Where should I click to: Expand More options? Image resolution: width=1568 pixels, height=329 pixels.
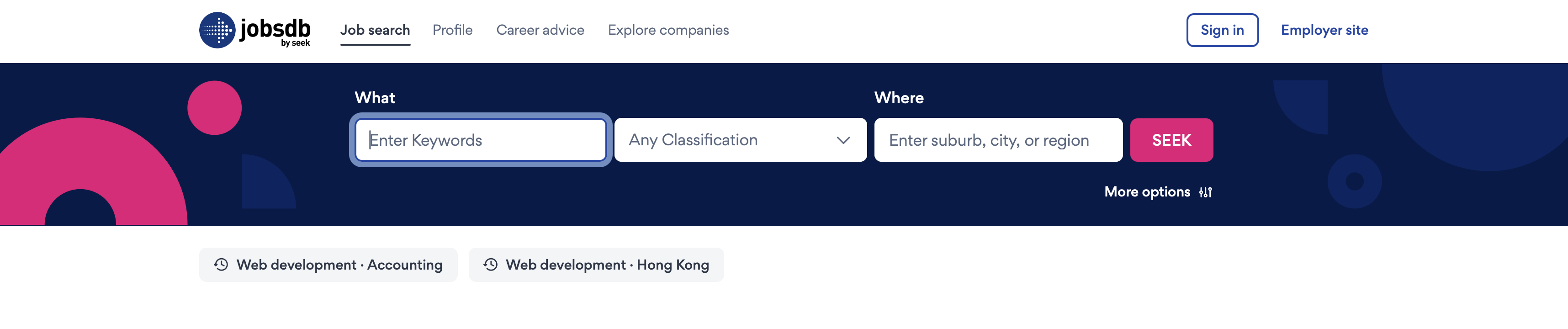click(x=1147, y=192)
